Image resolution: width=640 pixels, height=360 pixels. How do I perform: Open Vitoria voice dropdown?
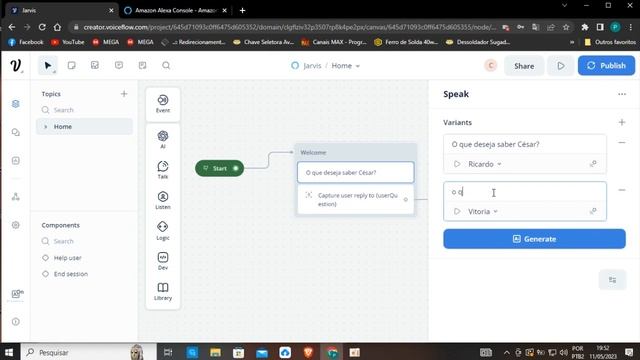point(483,211)
